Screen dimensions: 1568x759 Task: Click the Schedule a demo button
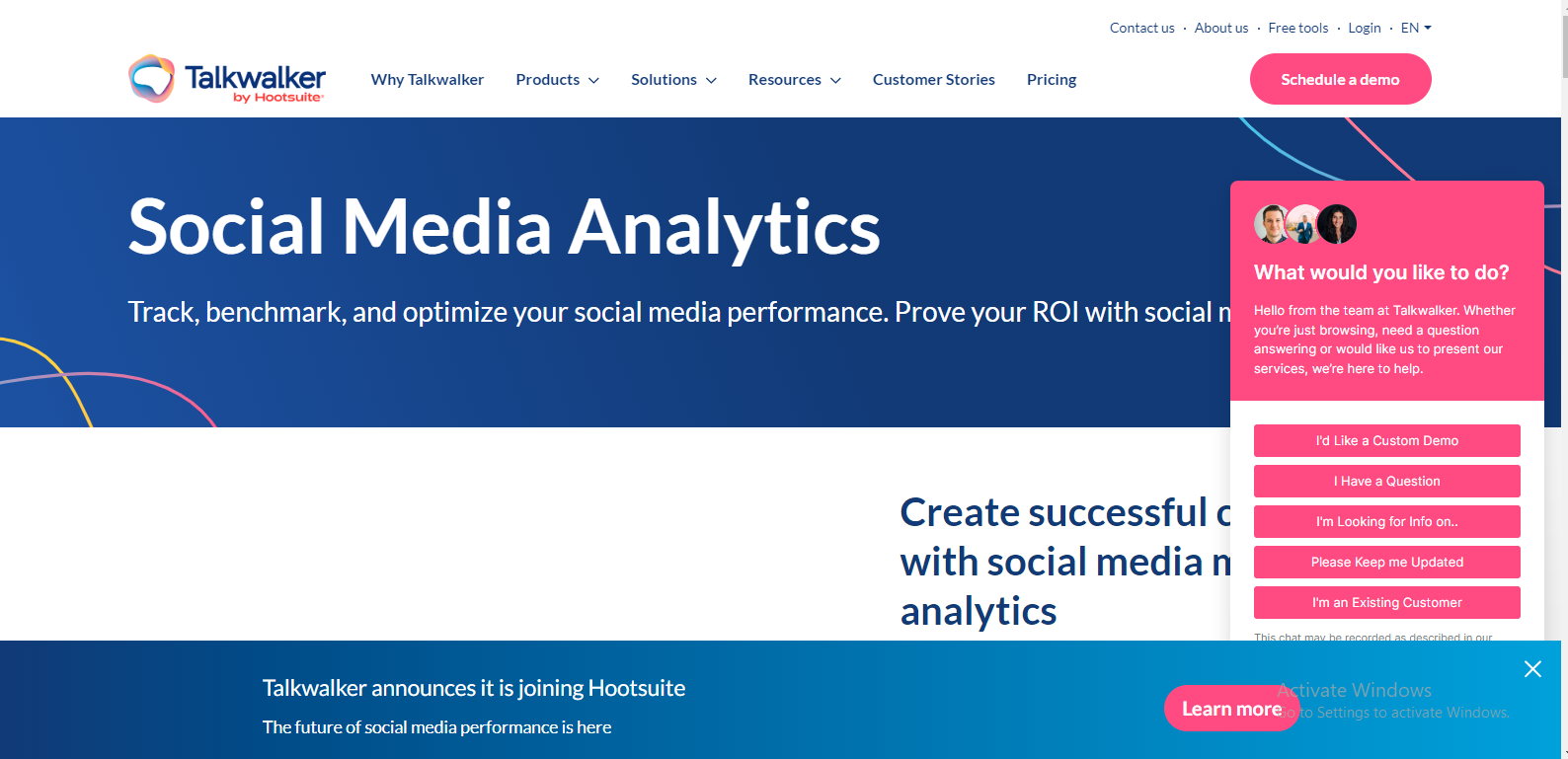(1340, 79)
